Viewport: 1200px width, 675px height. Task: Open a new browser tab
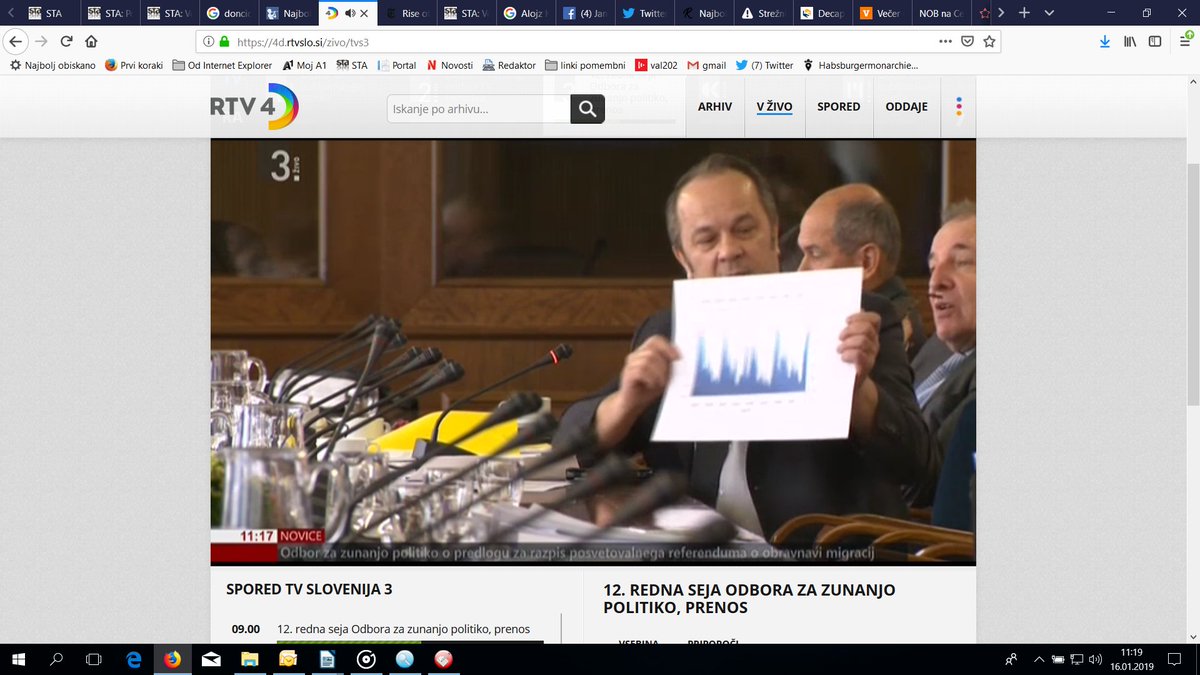point(1023,13)
